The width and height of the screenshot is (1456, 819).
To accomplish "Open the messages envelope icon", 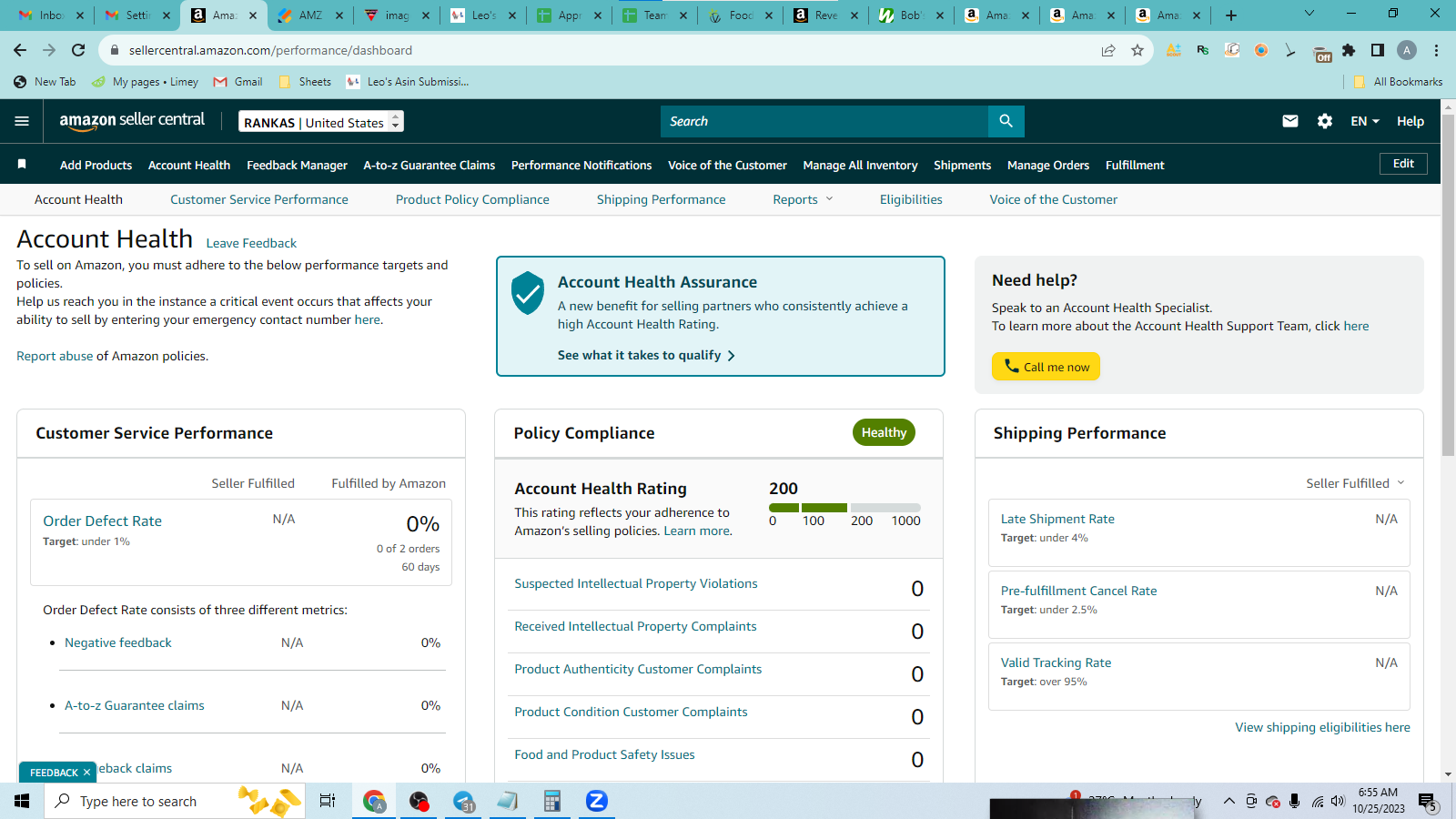I will click(x=1290, y=121).
